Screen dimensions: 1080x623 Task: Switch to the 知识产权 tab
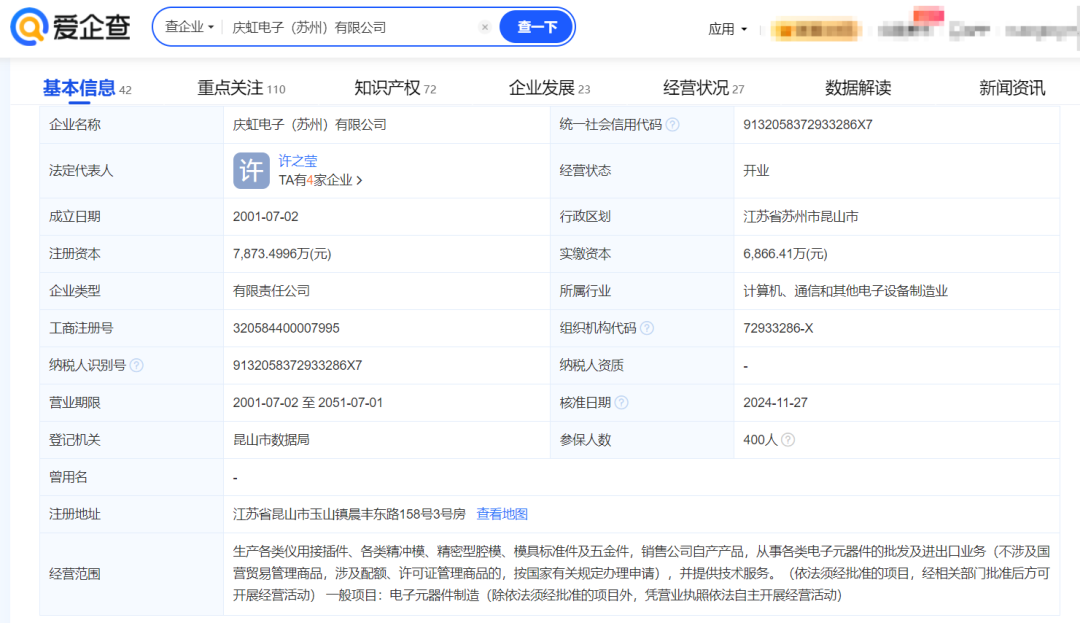coord(394,89)
